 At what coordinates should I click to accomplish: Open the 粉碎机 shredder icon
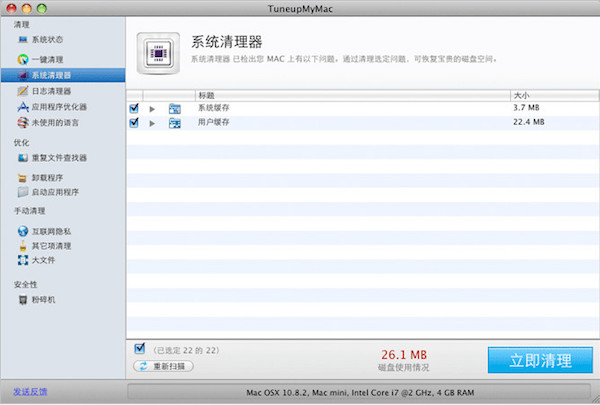coord(23,300)
